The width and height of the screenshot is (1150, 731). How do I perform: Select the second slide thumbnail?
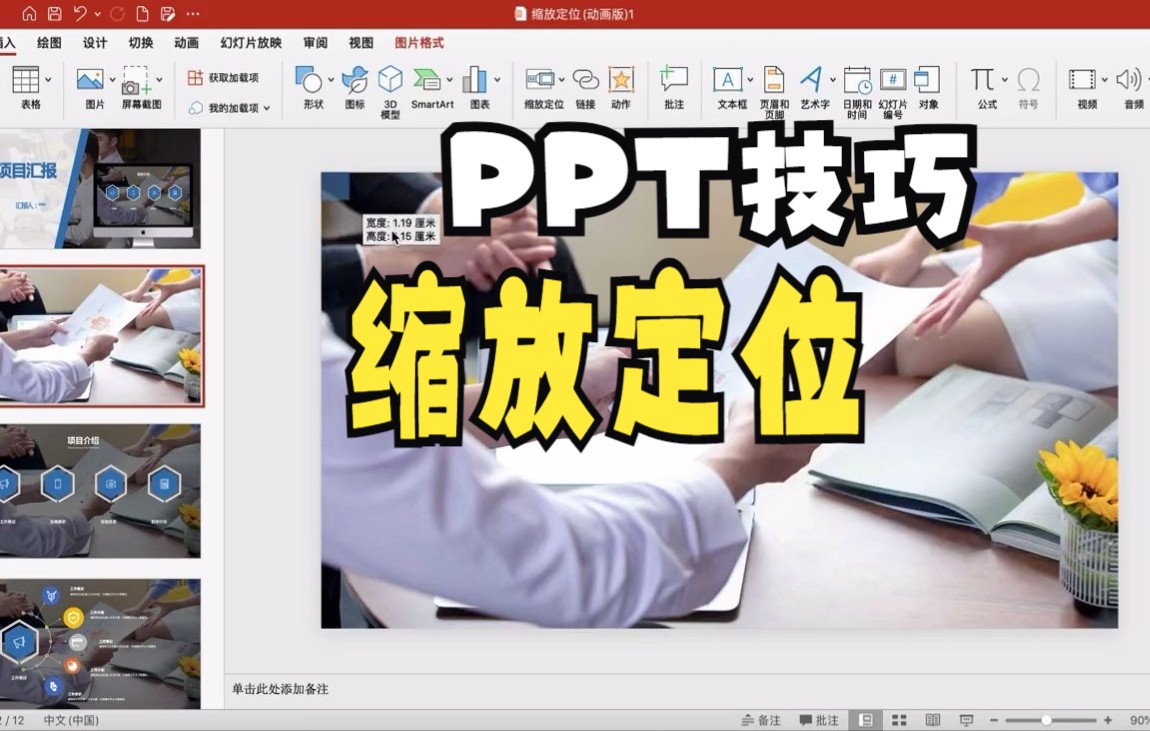(100, 335)
